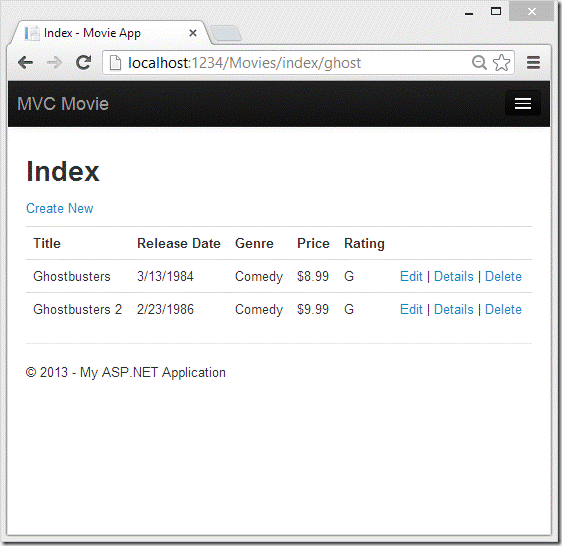Bookmark page with the star icon
This screenshot has height=546, width=562.
click(501, 63)
